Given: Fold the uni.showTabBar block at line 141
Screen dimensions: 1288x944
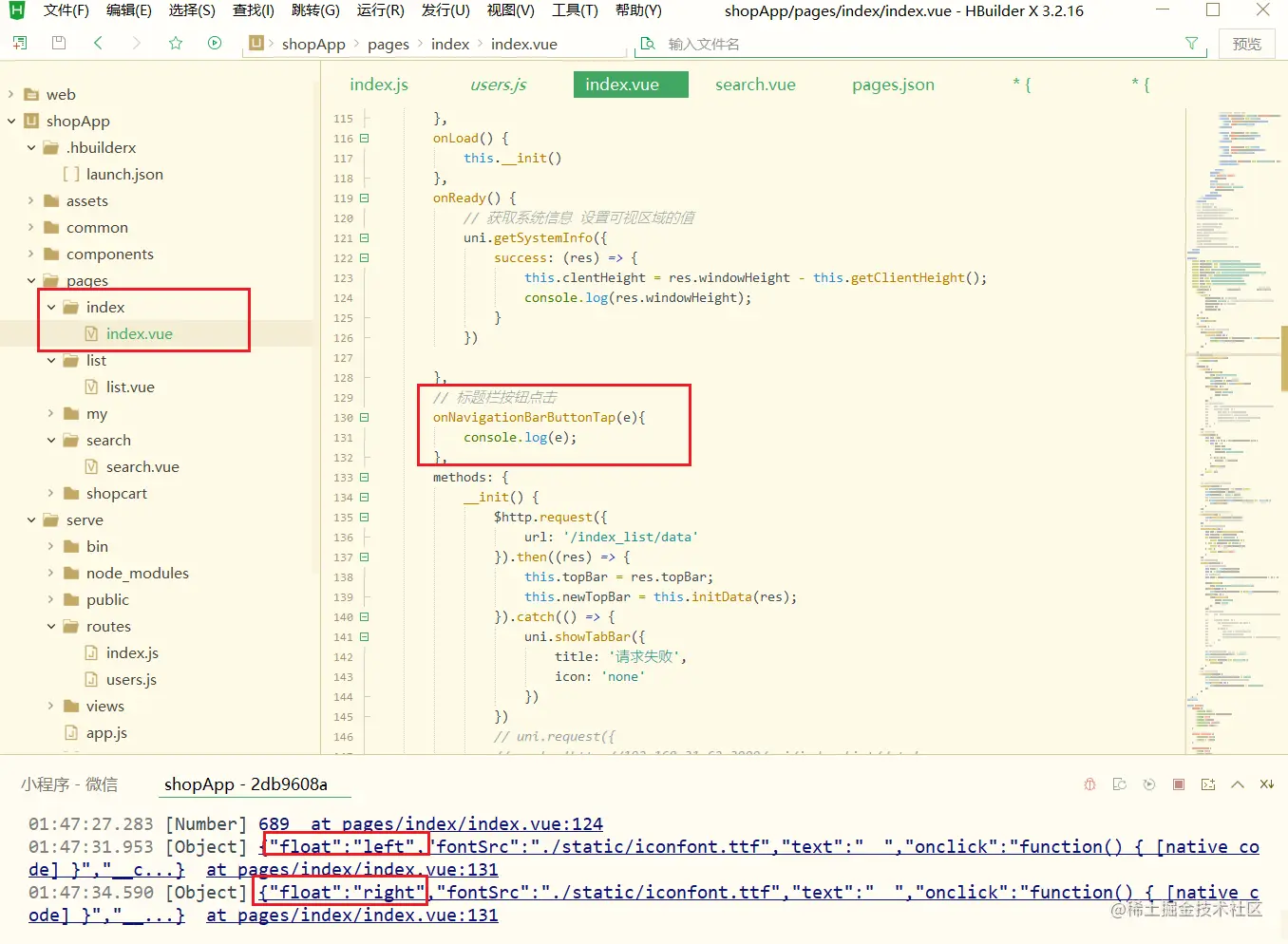Looking at the screenshot, I should [x=364, y=637].
